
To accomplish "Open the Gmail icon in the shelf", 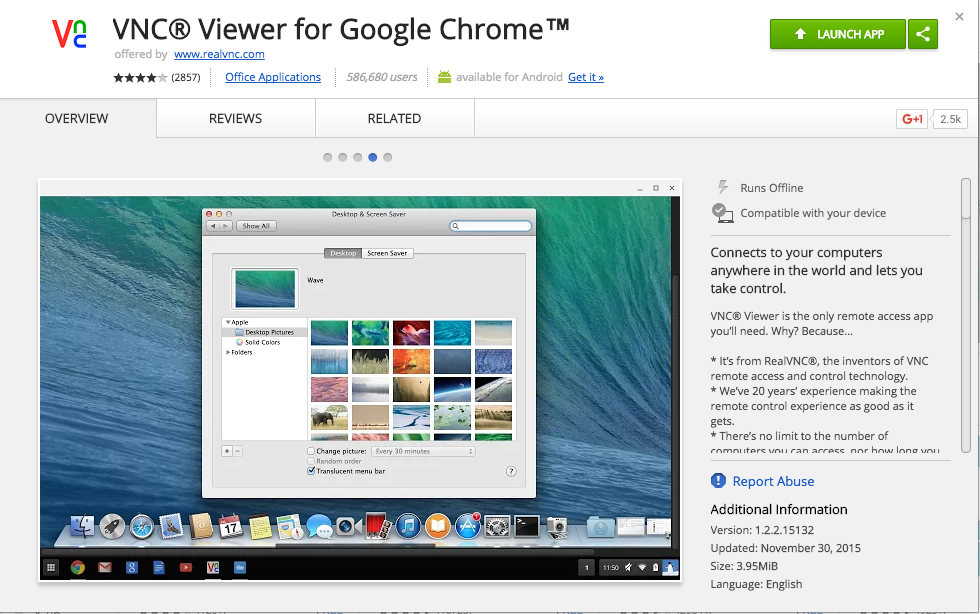I will [105, 568].
